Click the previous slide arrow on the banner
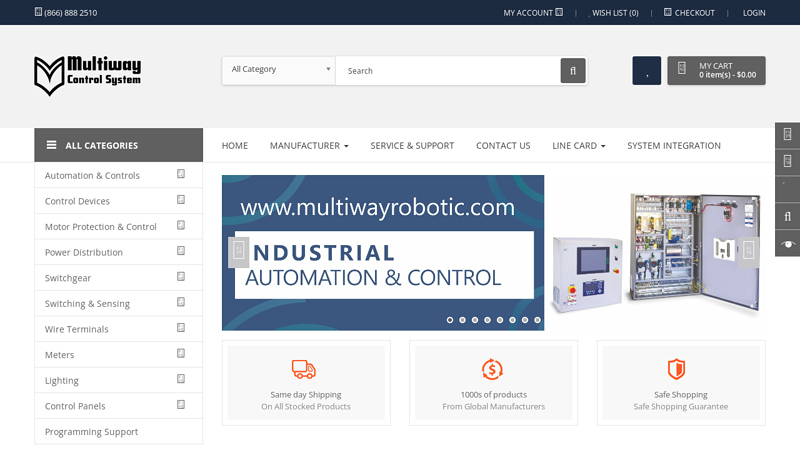 [238, 252]
